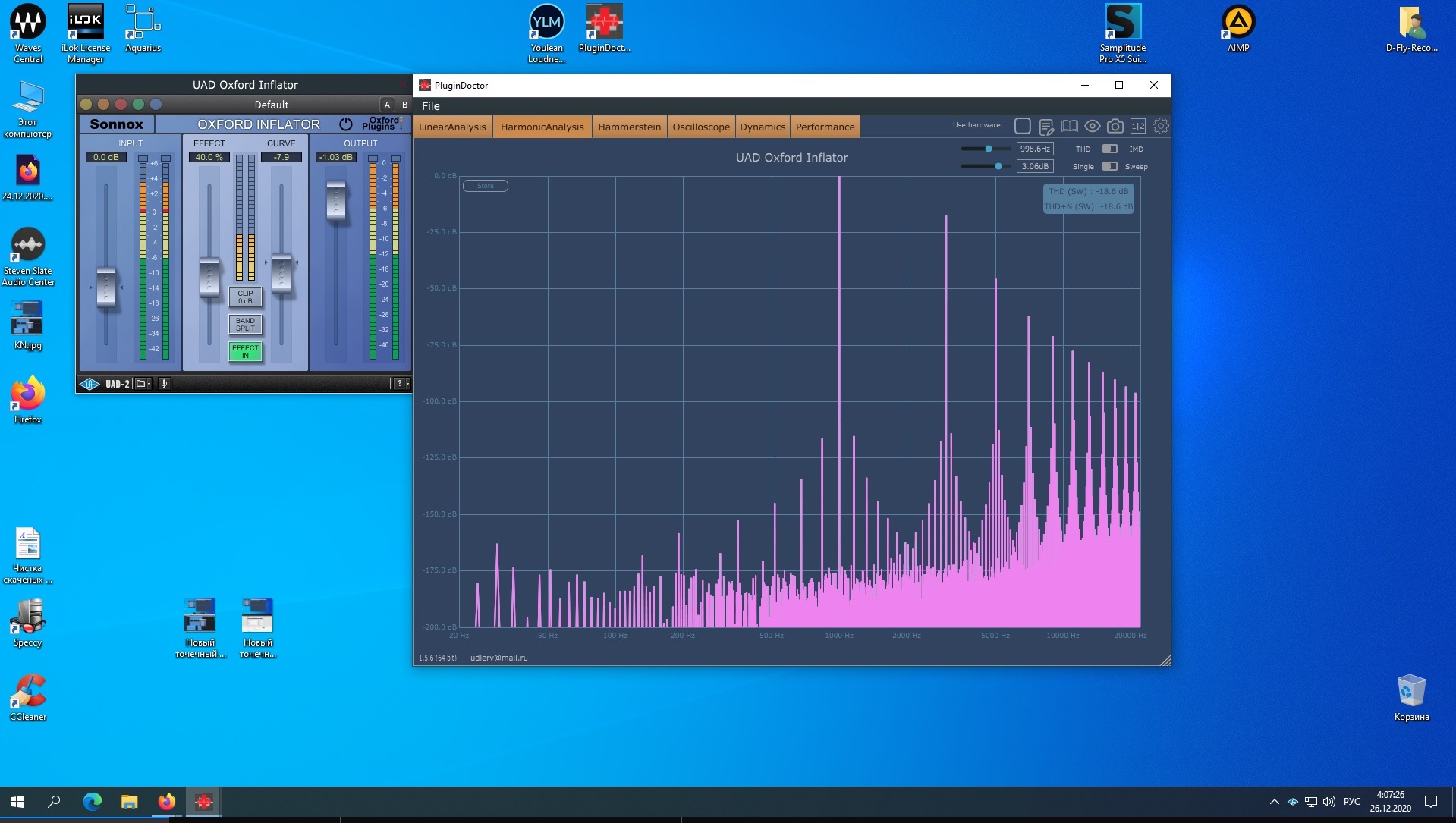Click the 3.06dB level field
1456x823 pixels.
click(1035, 166)
